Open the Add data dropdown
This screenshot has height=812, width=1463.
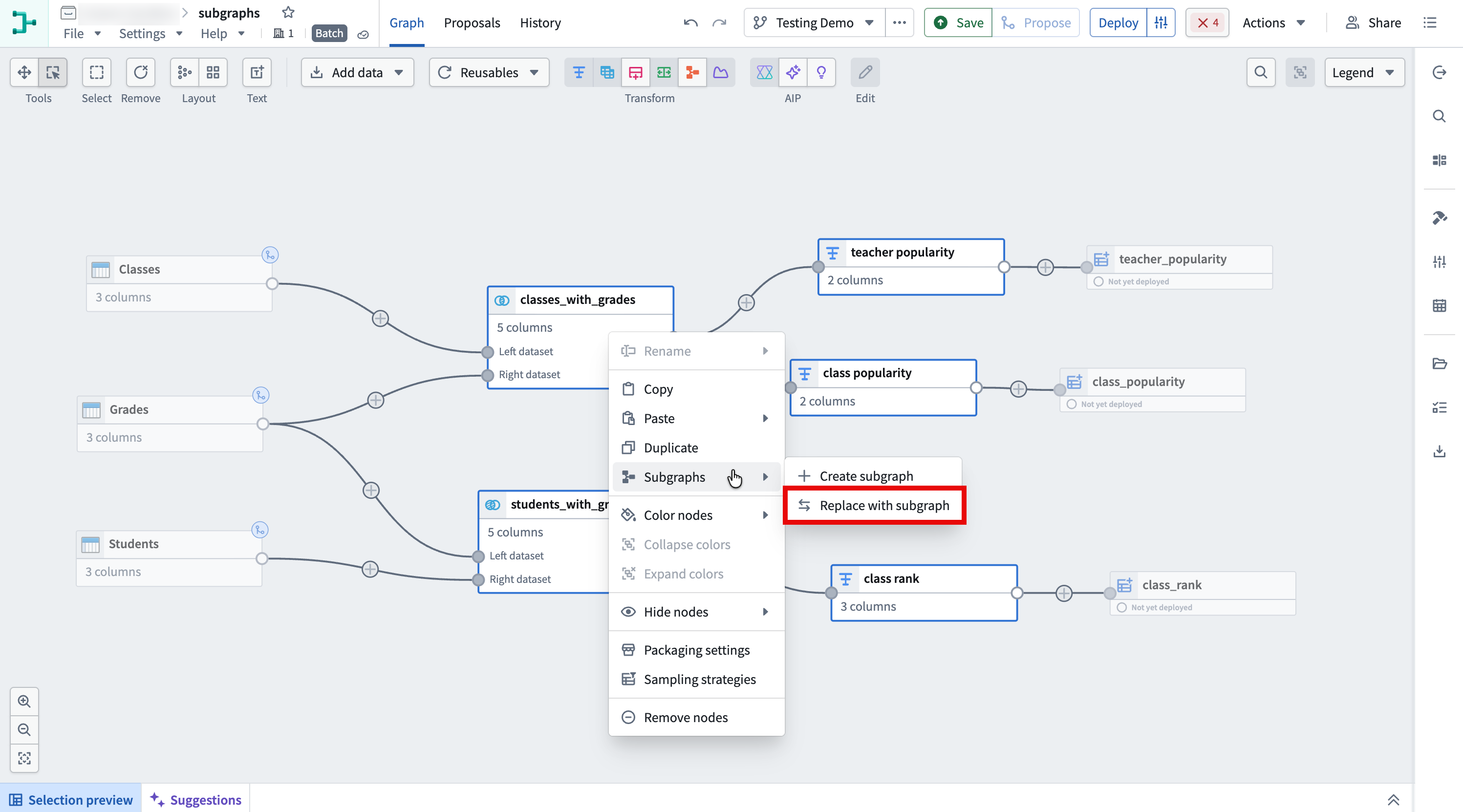coord(357,72)
